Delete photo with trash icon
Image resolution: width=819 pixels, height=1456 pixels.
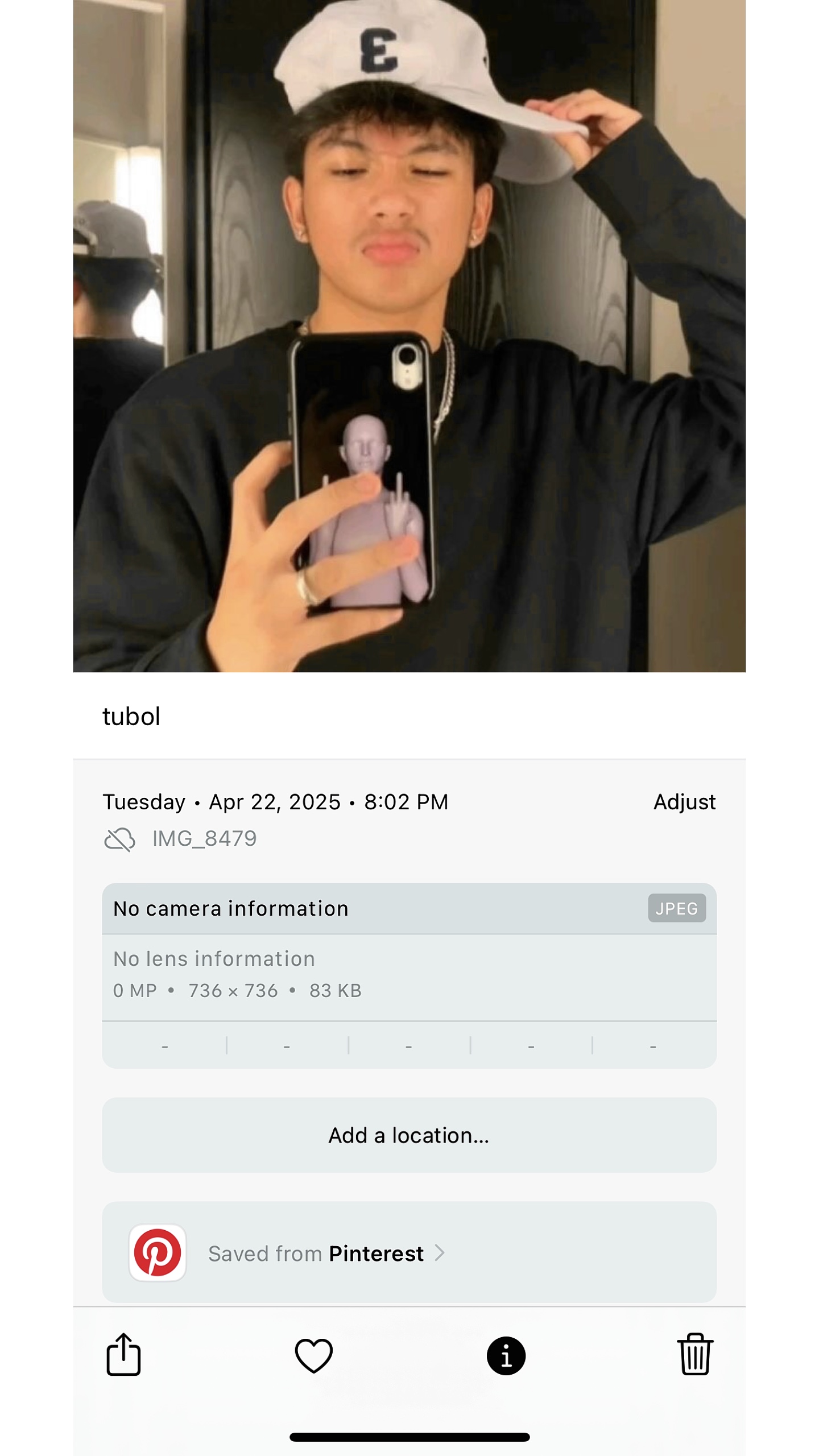click(x=695, y=1354)
